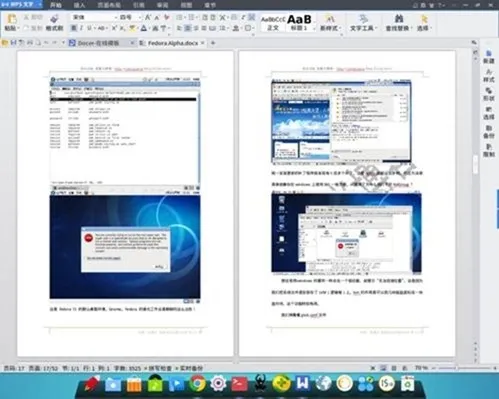Viewport: 499px width, 399px height.
Task: Click the zoom slider in status bar
Action: pos(463,368)
